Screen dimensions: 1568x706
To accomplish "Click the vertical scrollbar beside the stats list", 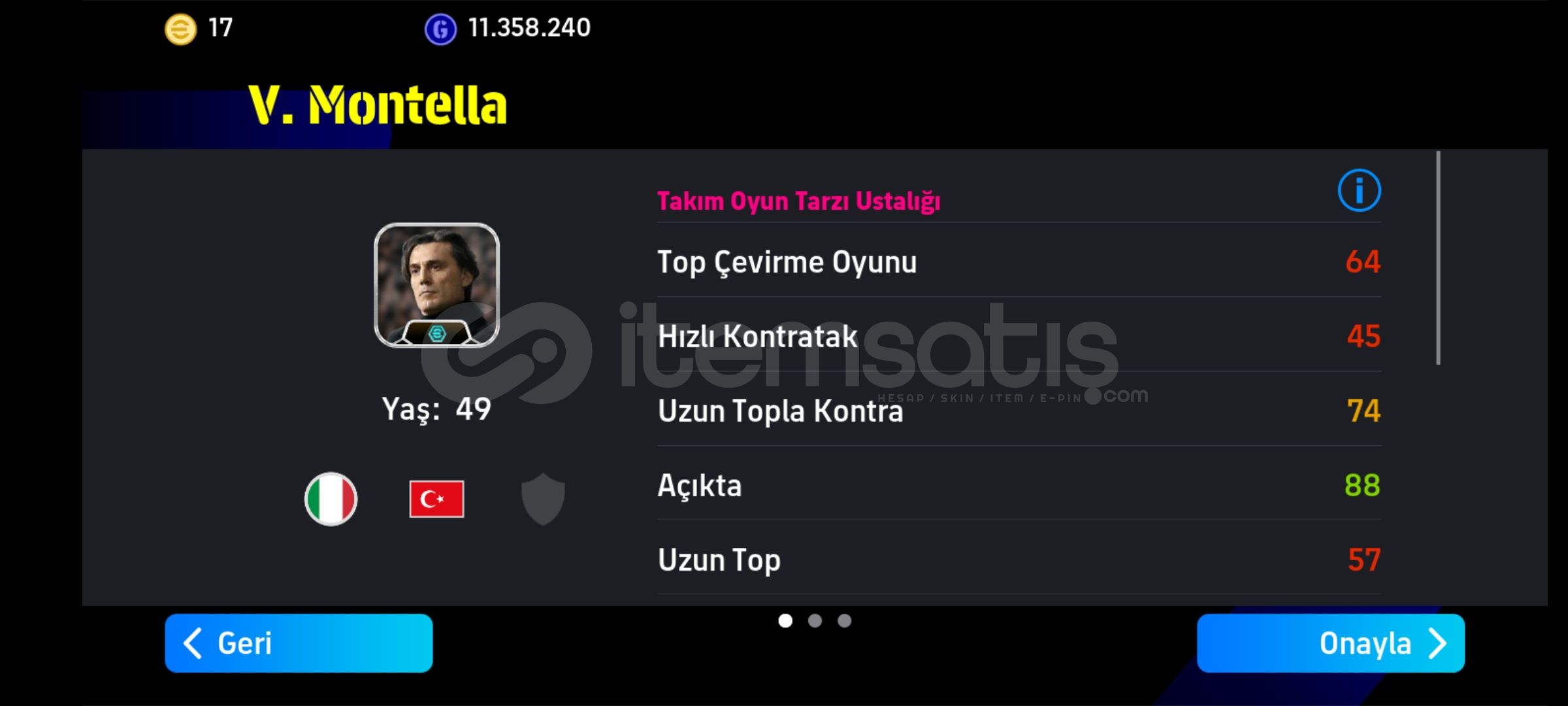I will [x=1438, y=258].
